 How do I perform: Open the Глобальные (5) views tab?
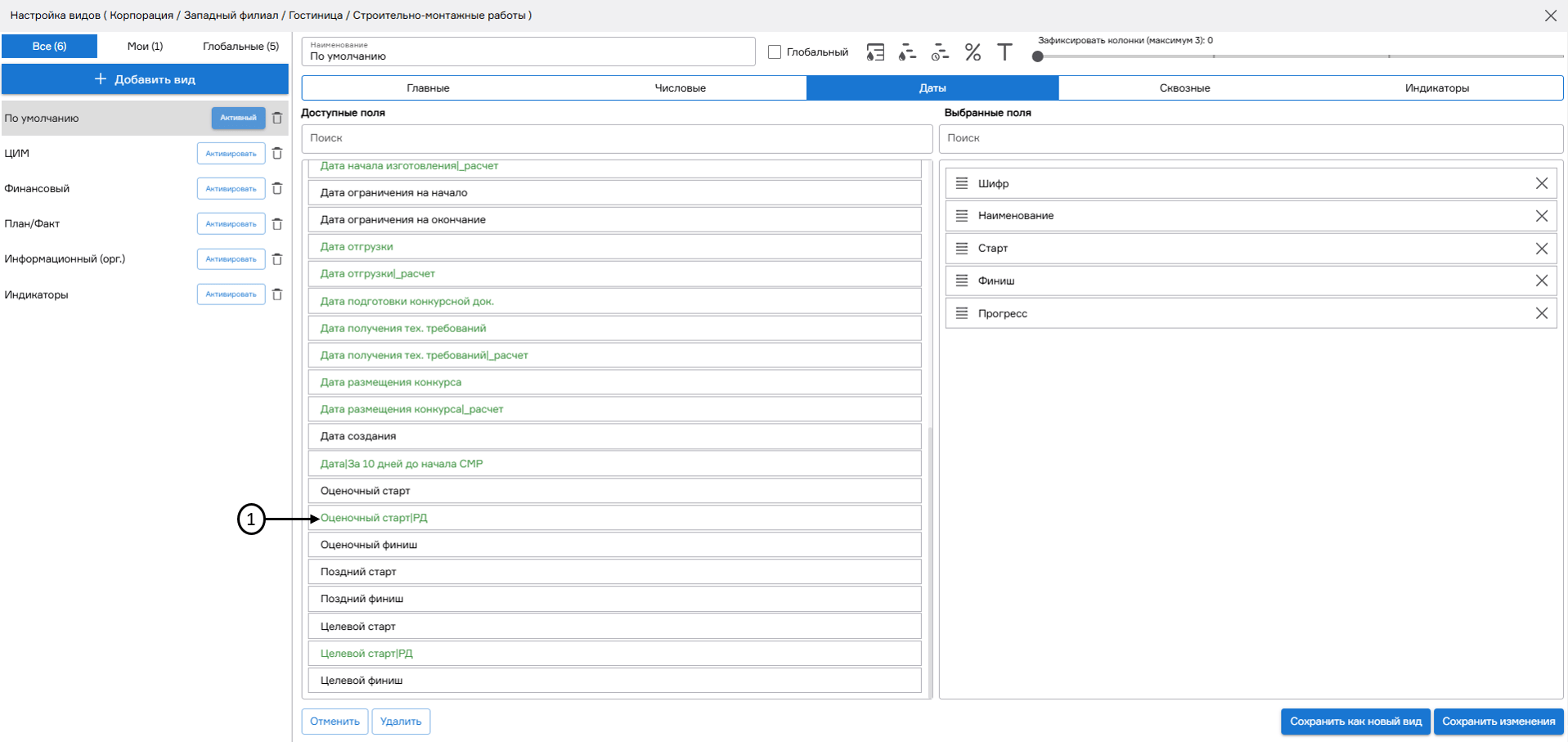click(x=240, y=47)
